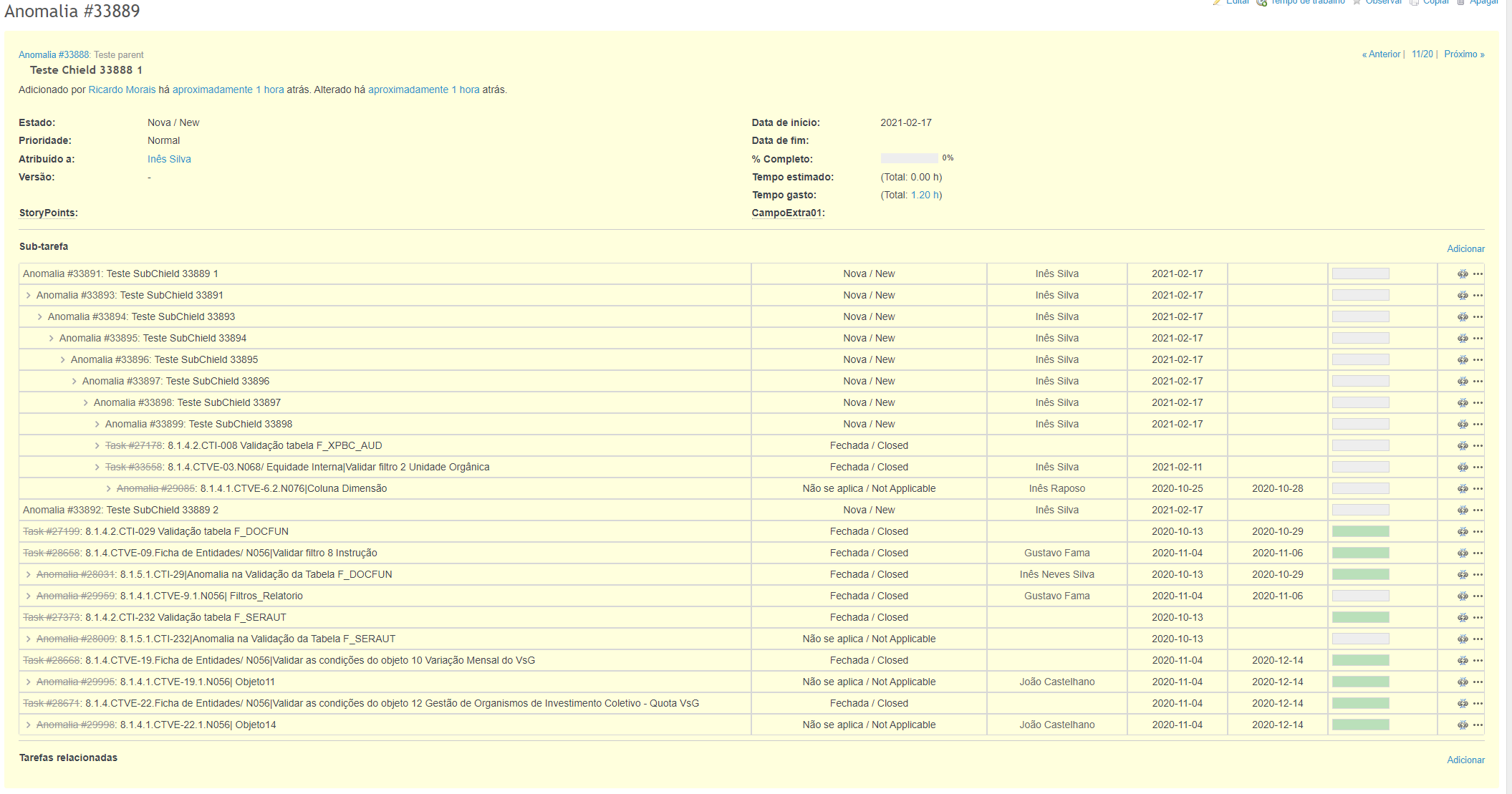Expand chevron beside Anomalia #33894
1512x794 pixels.
point(39,316)
